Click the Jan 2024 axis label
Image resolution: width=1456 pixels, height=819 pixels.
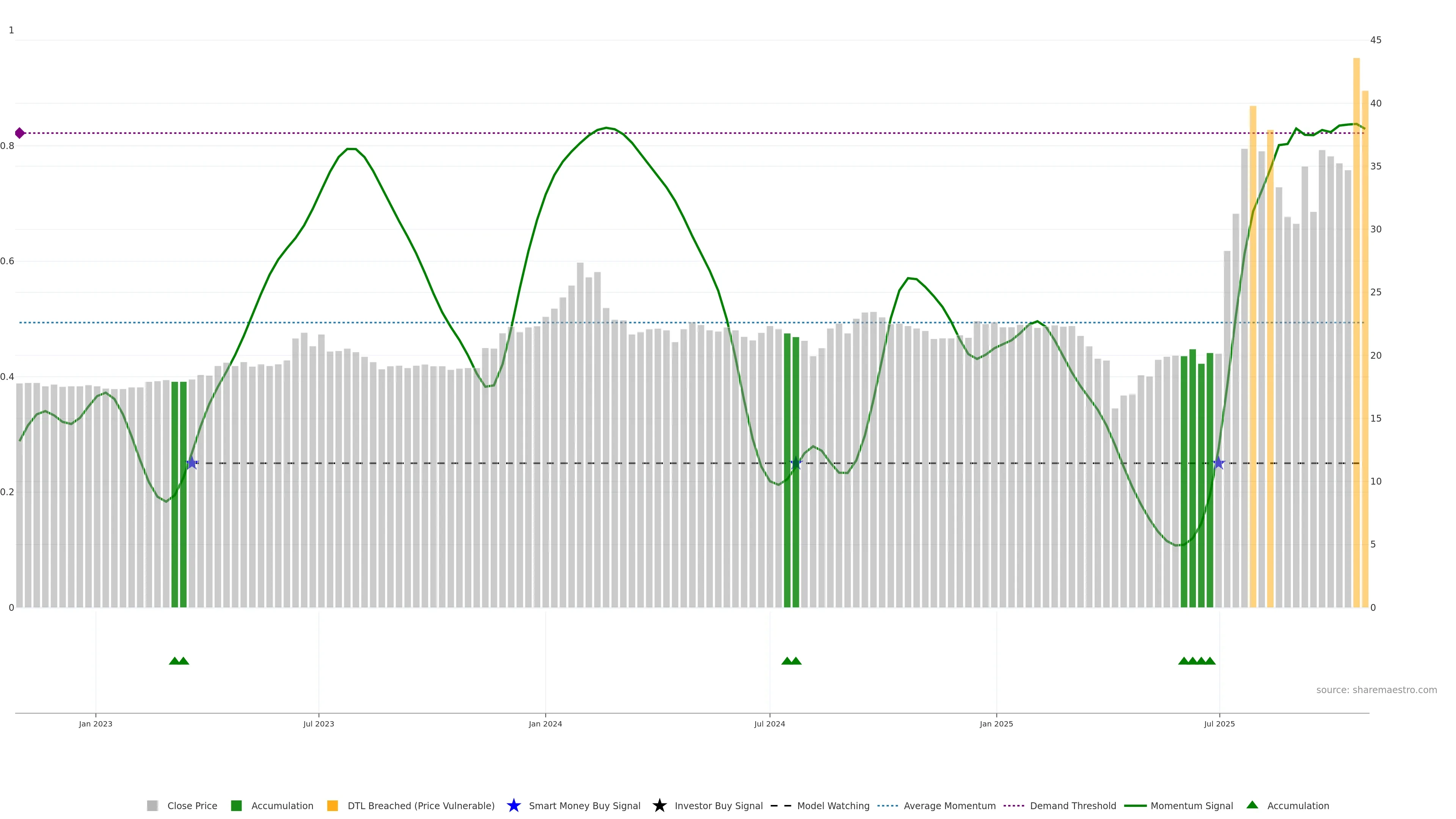click(546, 724)
